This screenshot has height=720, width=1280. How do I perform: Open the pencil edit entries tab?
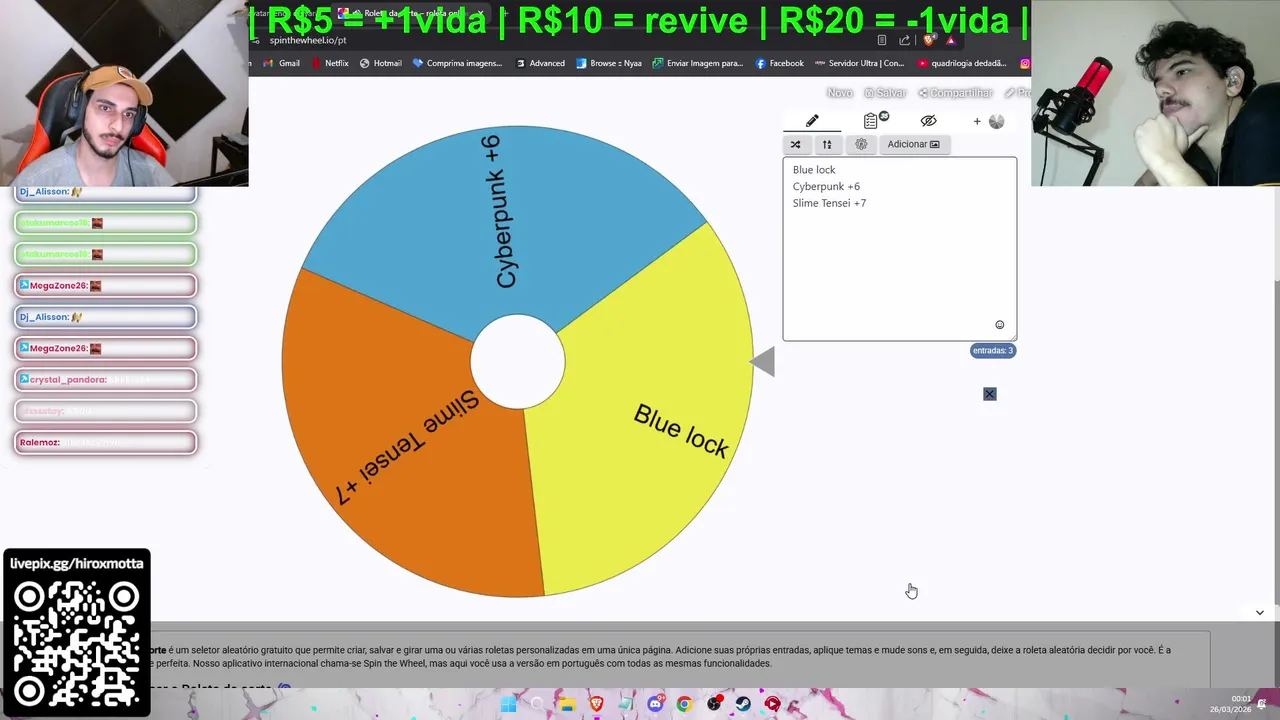click(812, 121)
